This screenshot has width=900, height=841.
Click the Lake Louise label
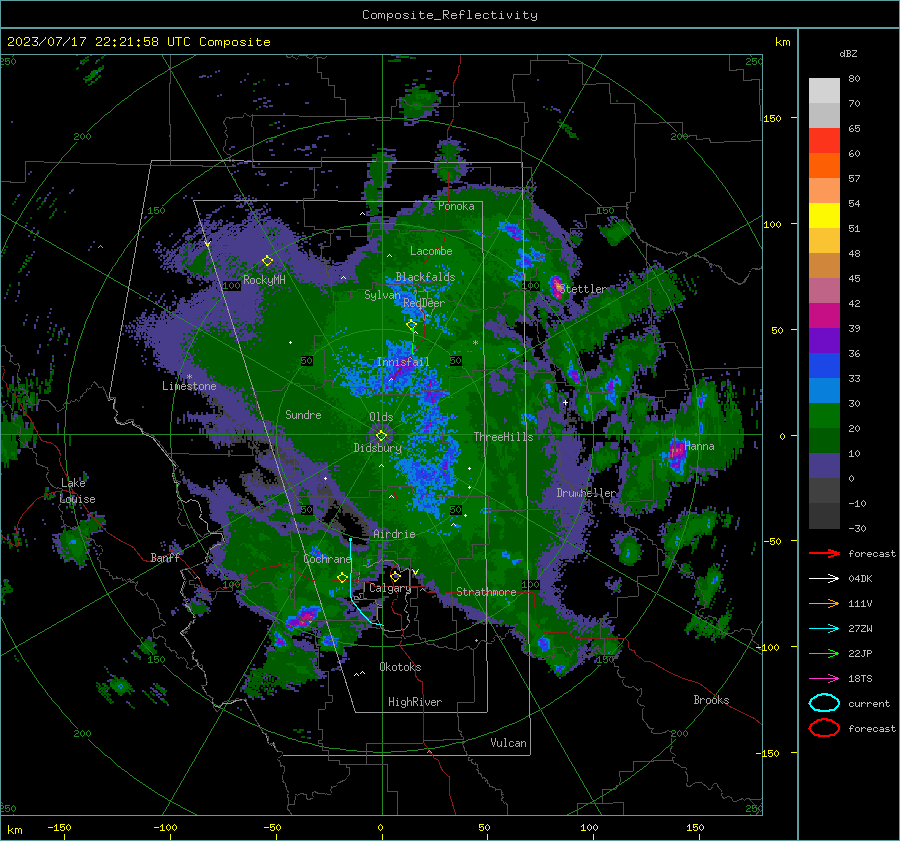77,491
